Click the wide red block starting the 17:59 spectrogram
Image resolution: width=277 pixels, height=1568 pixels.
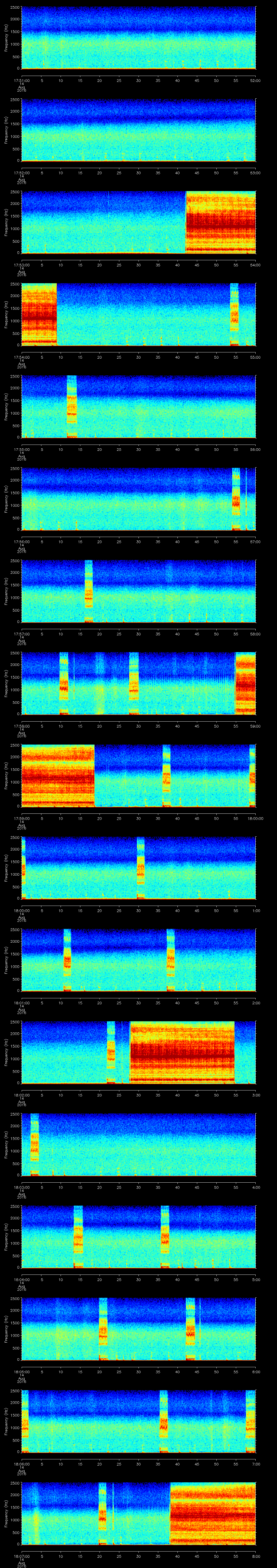tap(58, 775)
